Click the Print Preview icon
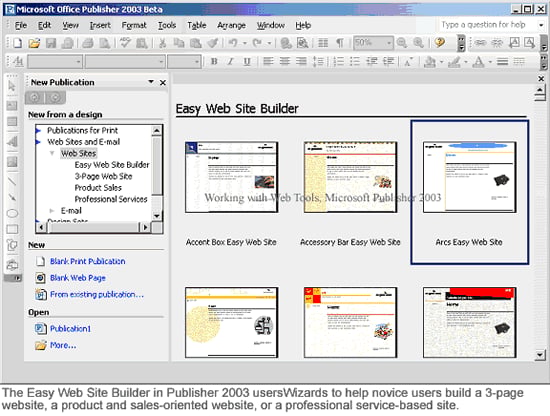550x416 pixels. 105,43
